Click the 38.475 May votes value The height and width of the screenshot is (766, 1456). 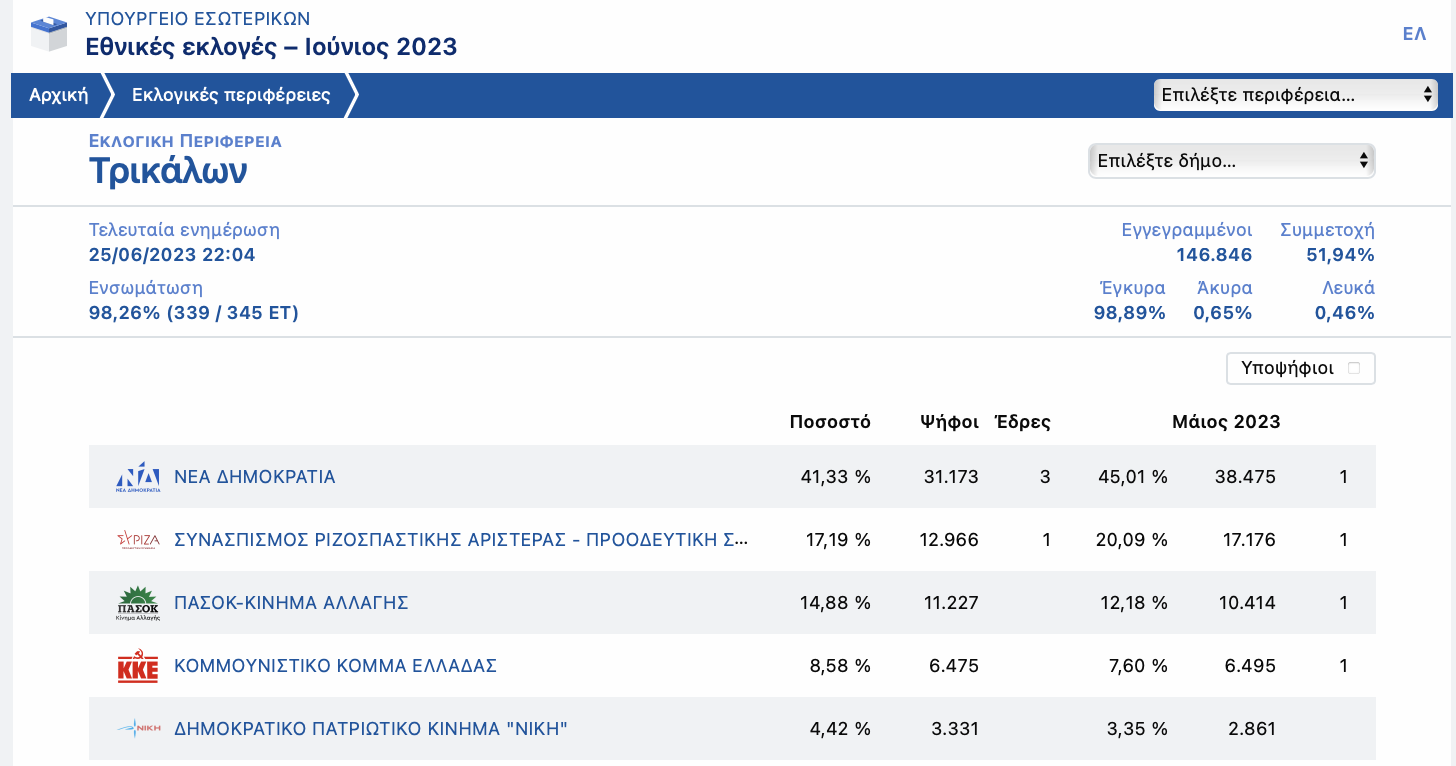(x=1245, y=477)
